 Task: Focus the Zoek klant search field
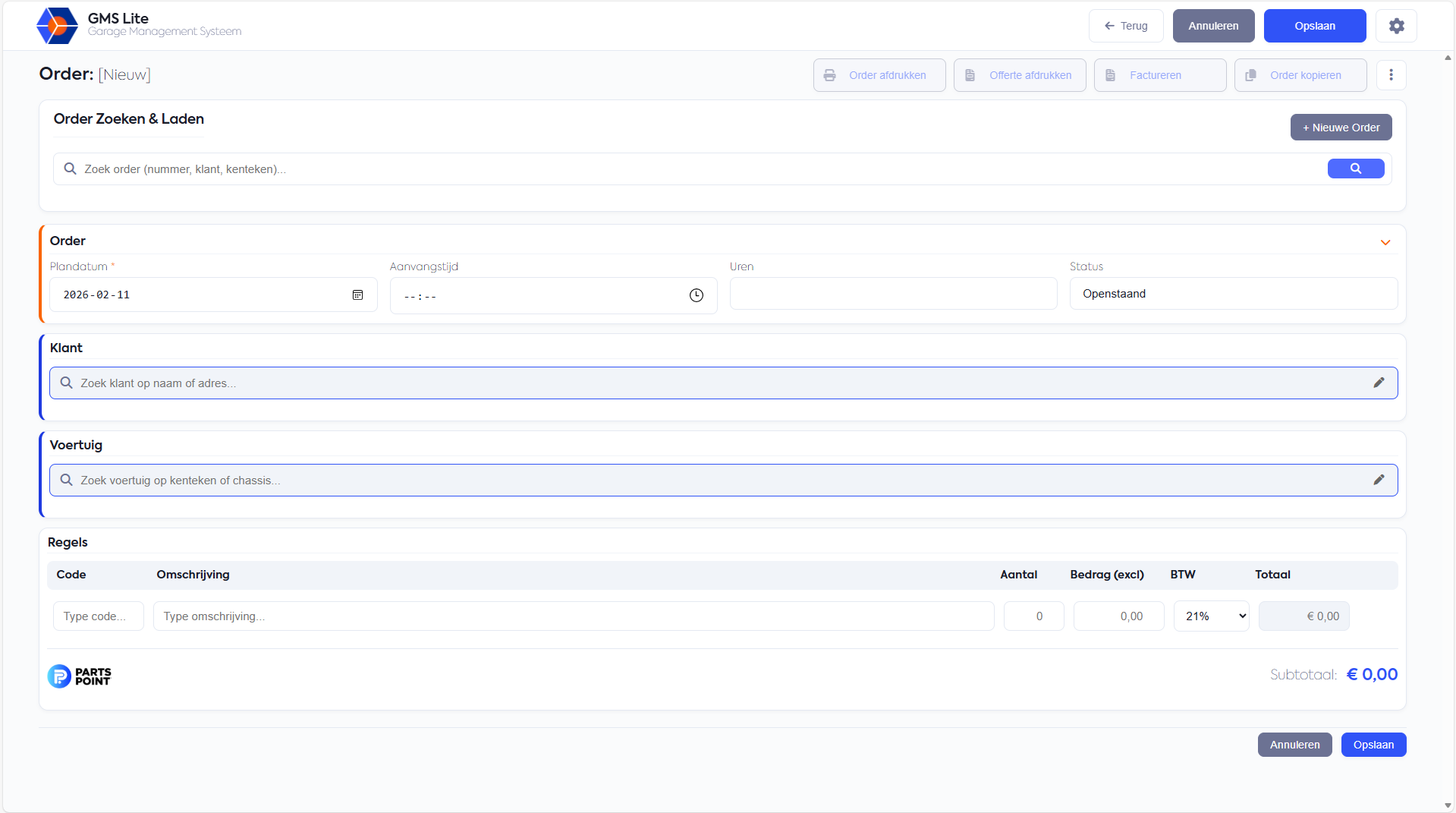tap(723, 383)
